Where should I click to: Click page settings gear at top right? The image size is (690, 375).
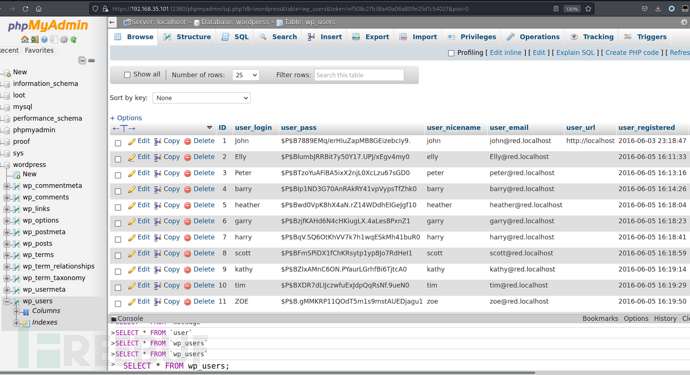pos(684,22)
